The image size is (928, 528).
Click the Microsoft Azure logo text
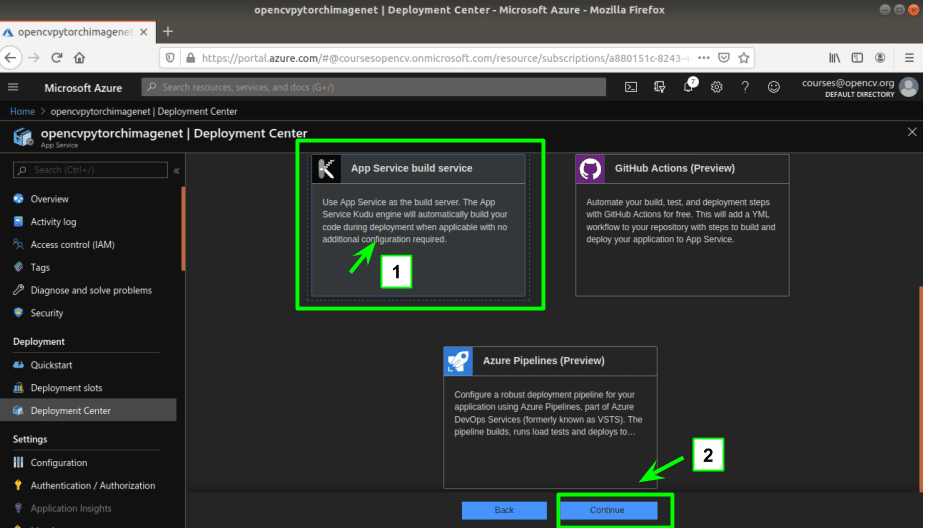point(83,88)
